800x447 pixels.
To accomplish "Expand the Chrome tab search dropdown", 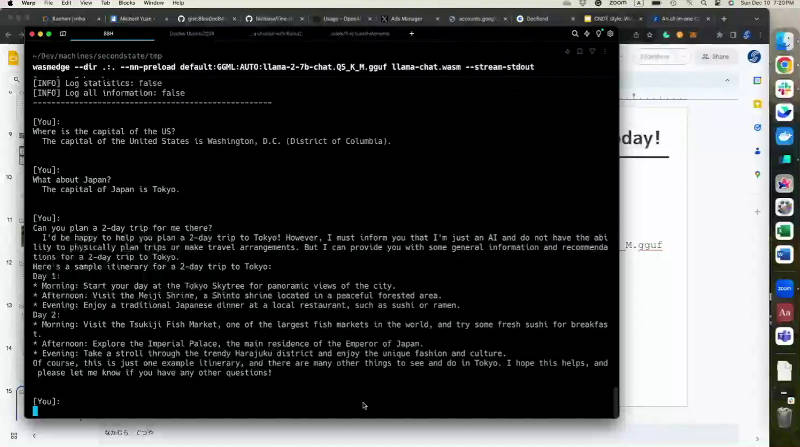I will pyautogui.click(x=757, y=19).
